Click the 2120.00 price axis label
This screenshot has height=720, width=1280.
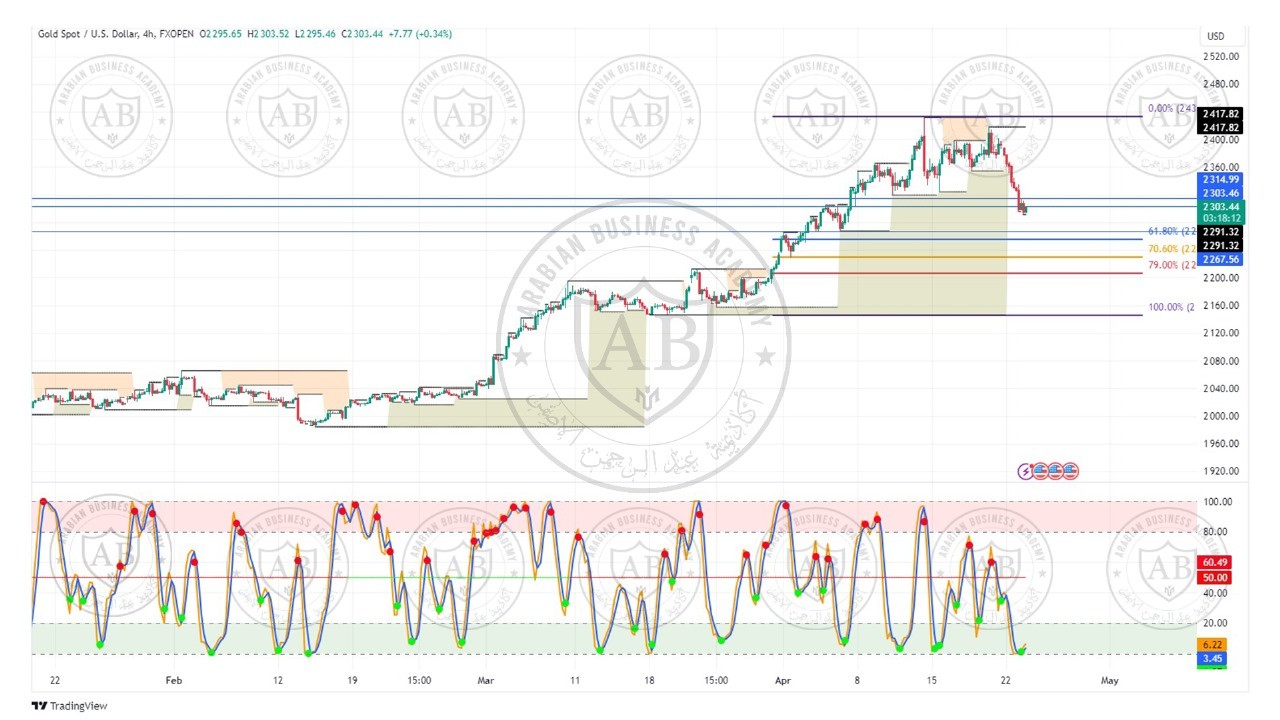1222,333
